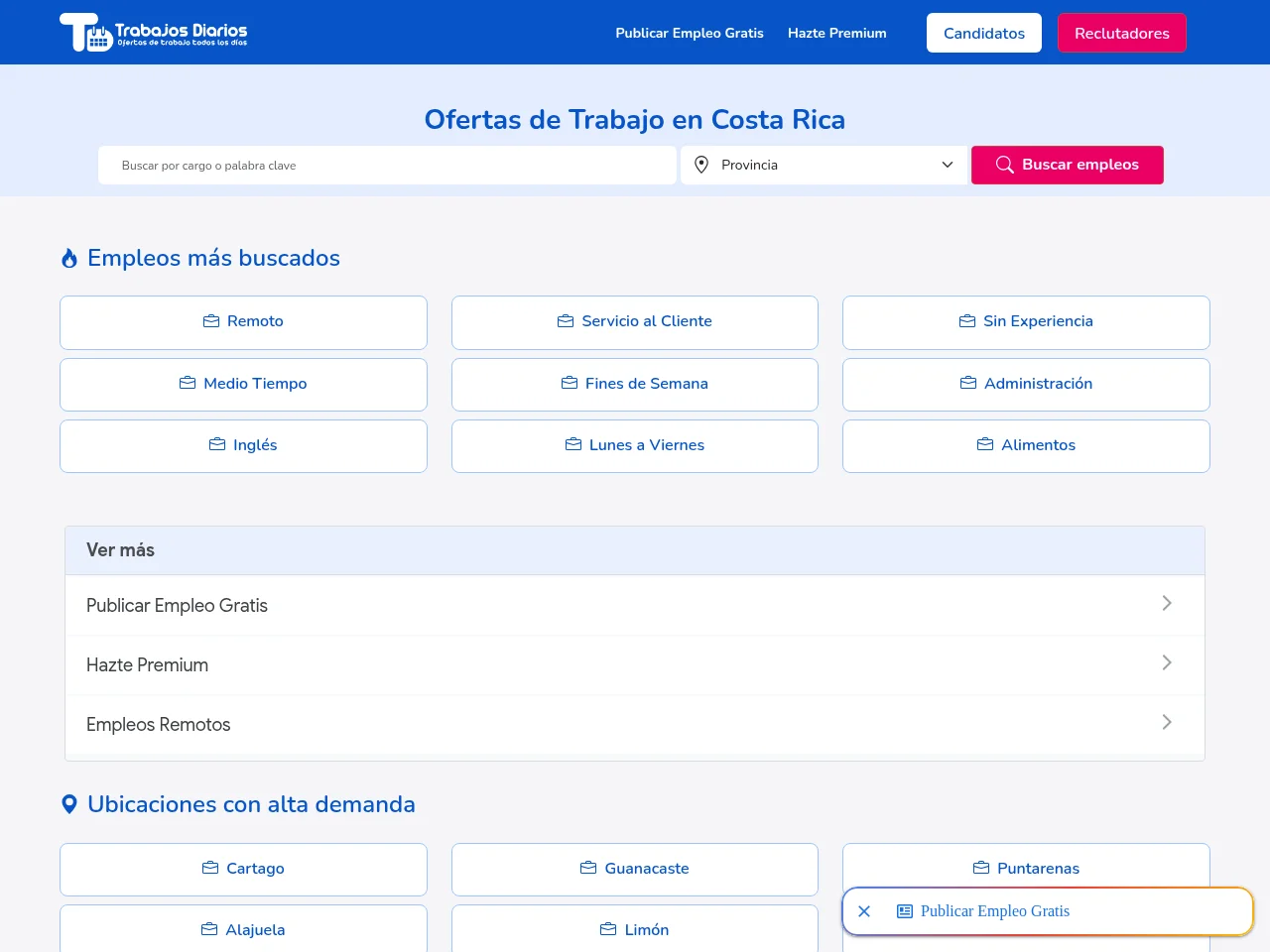Click briefcase icon beside Fines de Semana
Image resolution: width=1270 pixels, height=952 pixels.
570,383
